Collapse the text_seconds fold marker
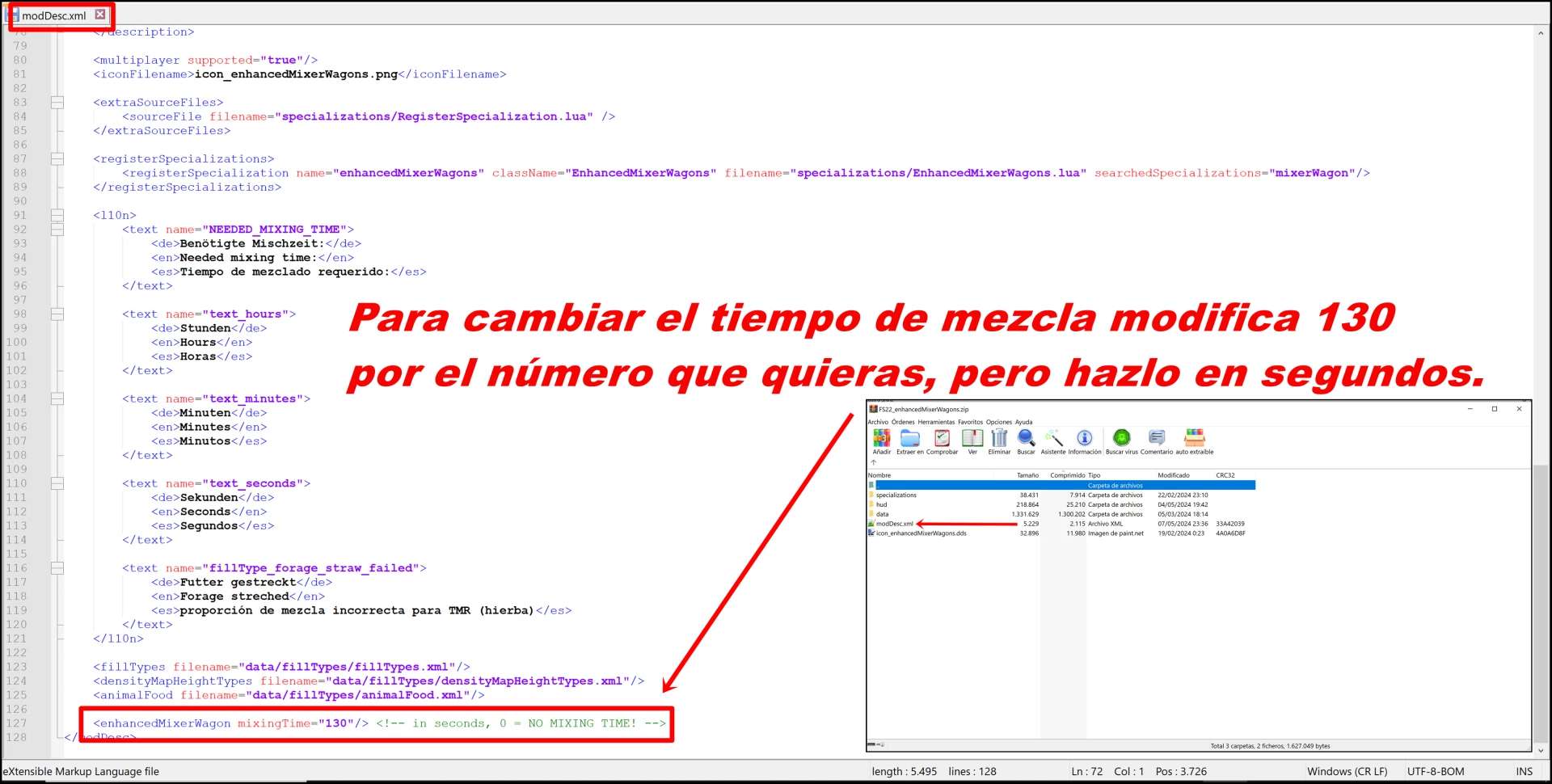This screenshot has height=784, width=1552. pos(57,483)
